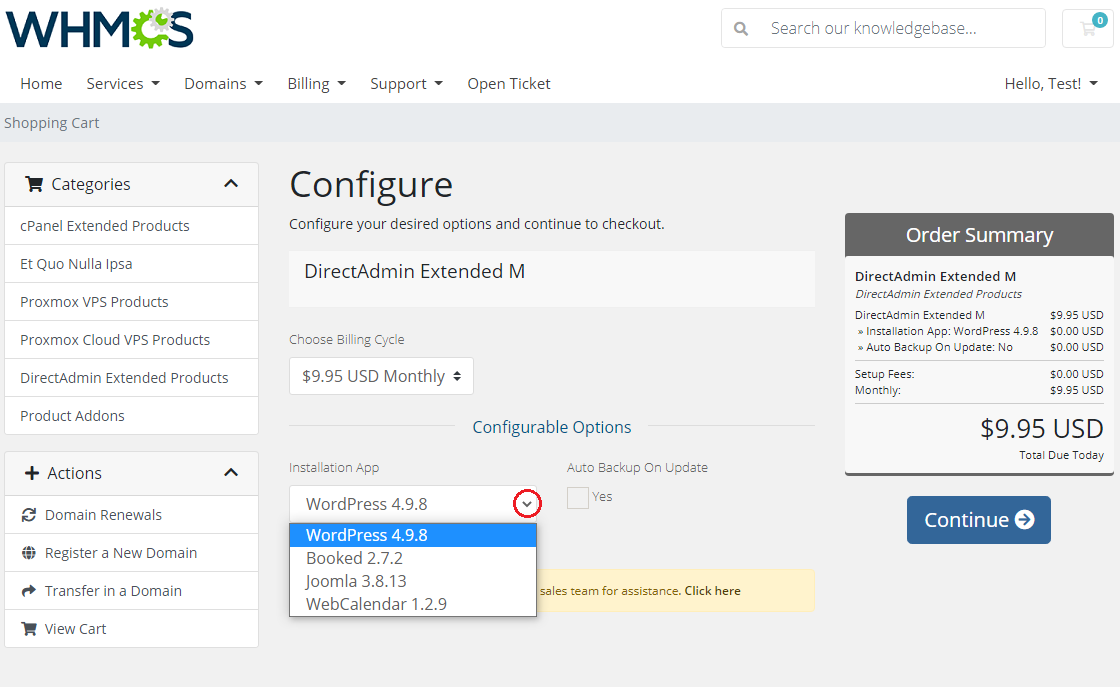Viewport: 1120px width, 687px height.
Task: Pick Booked 2.7.2 installation app
Action: [354, 558]
